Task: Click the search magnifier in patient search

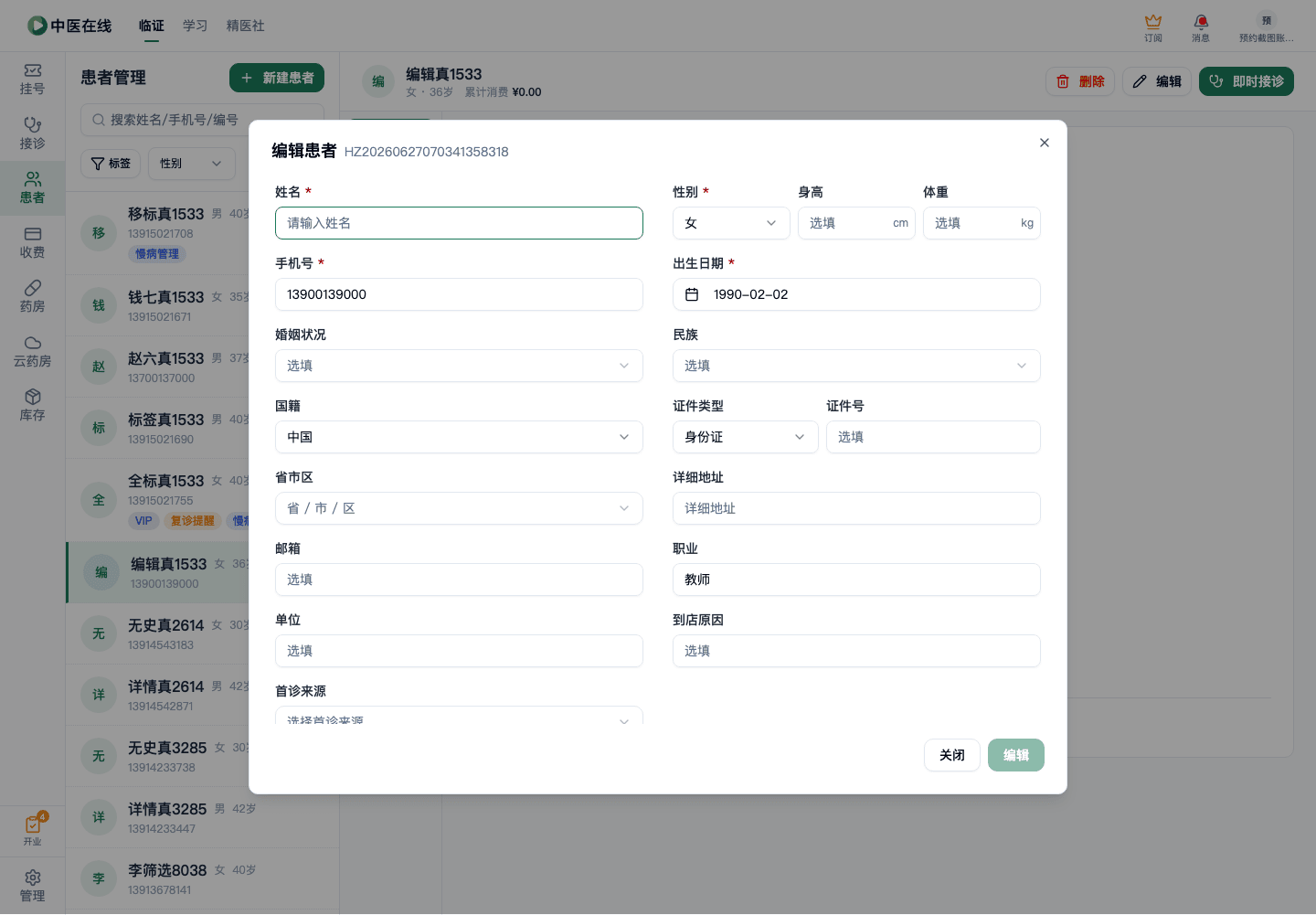Action: 99,120
